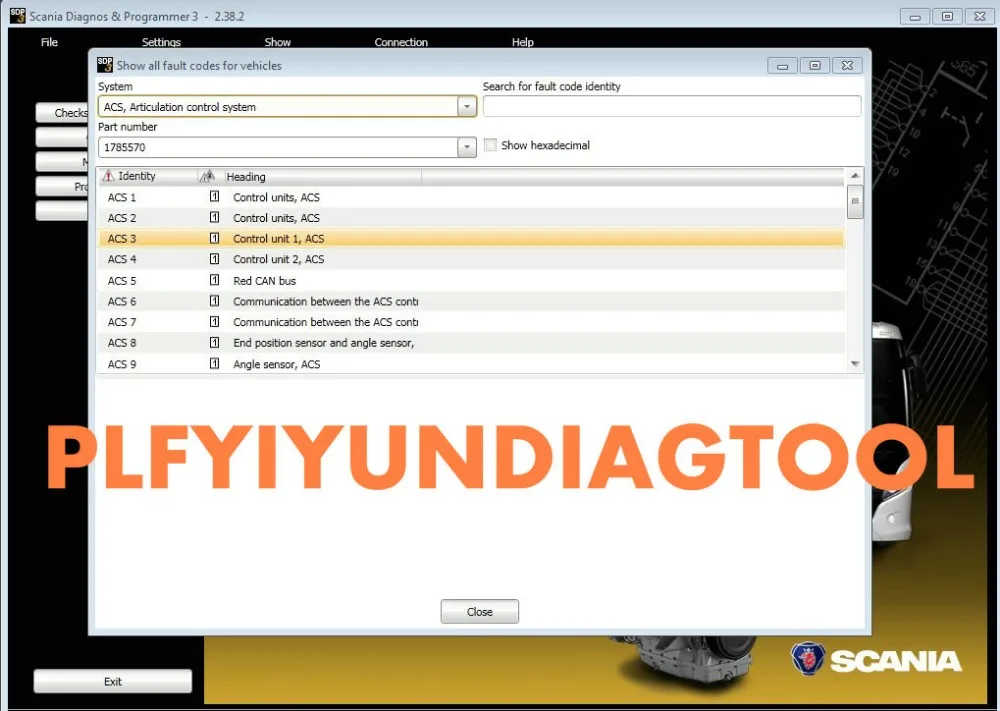Screen dimensions: 1000x711
Task: Click the Search for fault code identity field
Action: tap(672, 106)
